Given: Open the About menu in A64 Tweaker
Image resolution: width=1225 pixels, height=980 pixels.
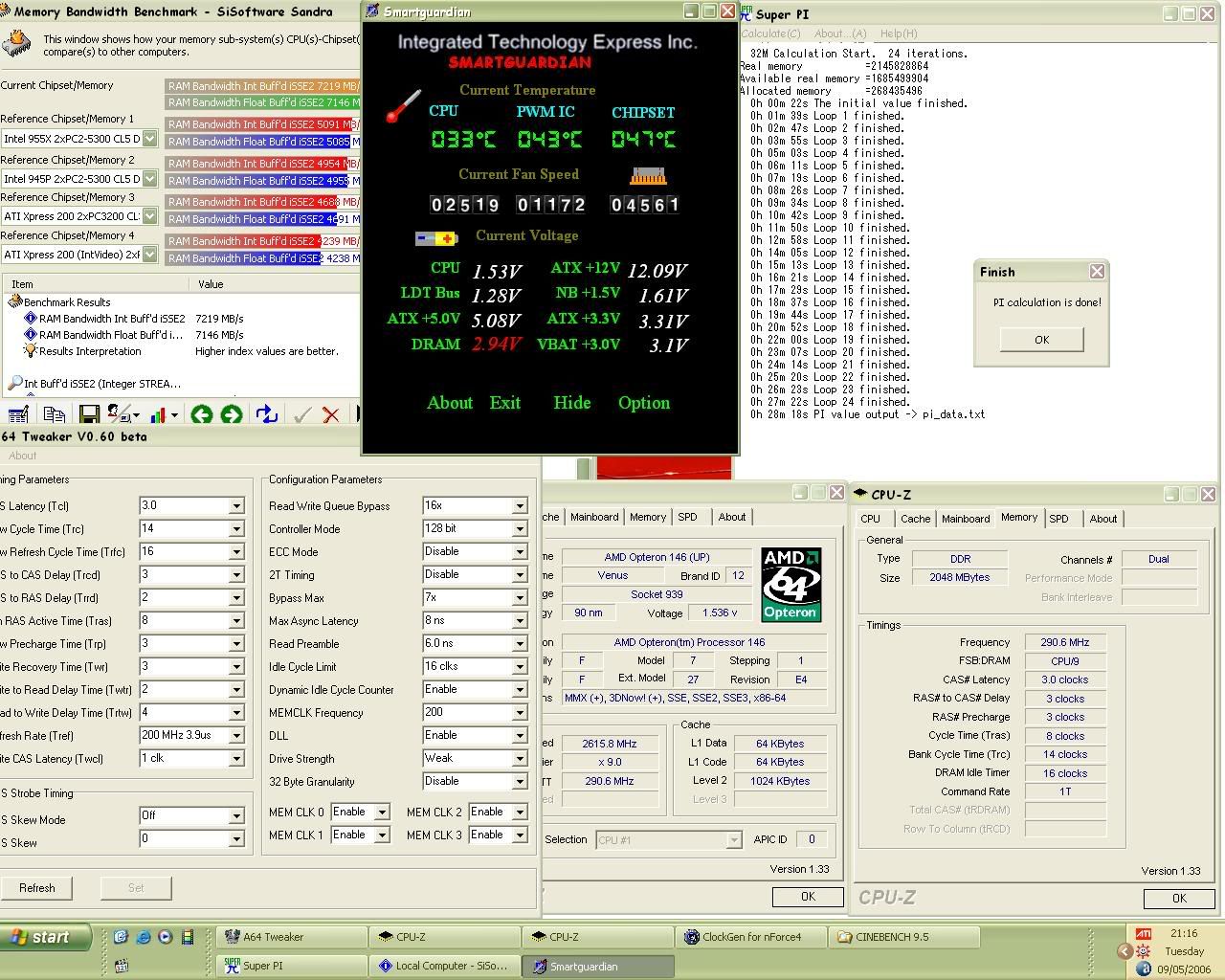Looking at the screenshot, I should tap(23, 456).
